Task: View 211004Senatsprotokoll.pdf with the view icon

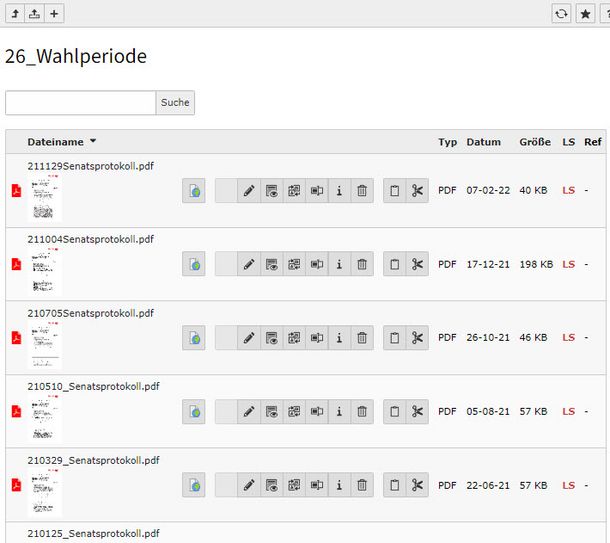Action: pos(271,264)
